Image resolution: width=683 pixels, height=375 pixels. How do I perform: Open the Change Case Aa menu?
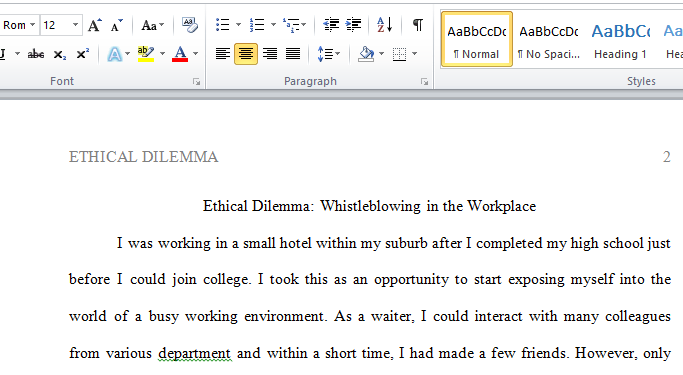(152, 25)
